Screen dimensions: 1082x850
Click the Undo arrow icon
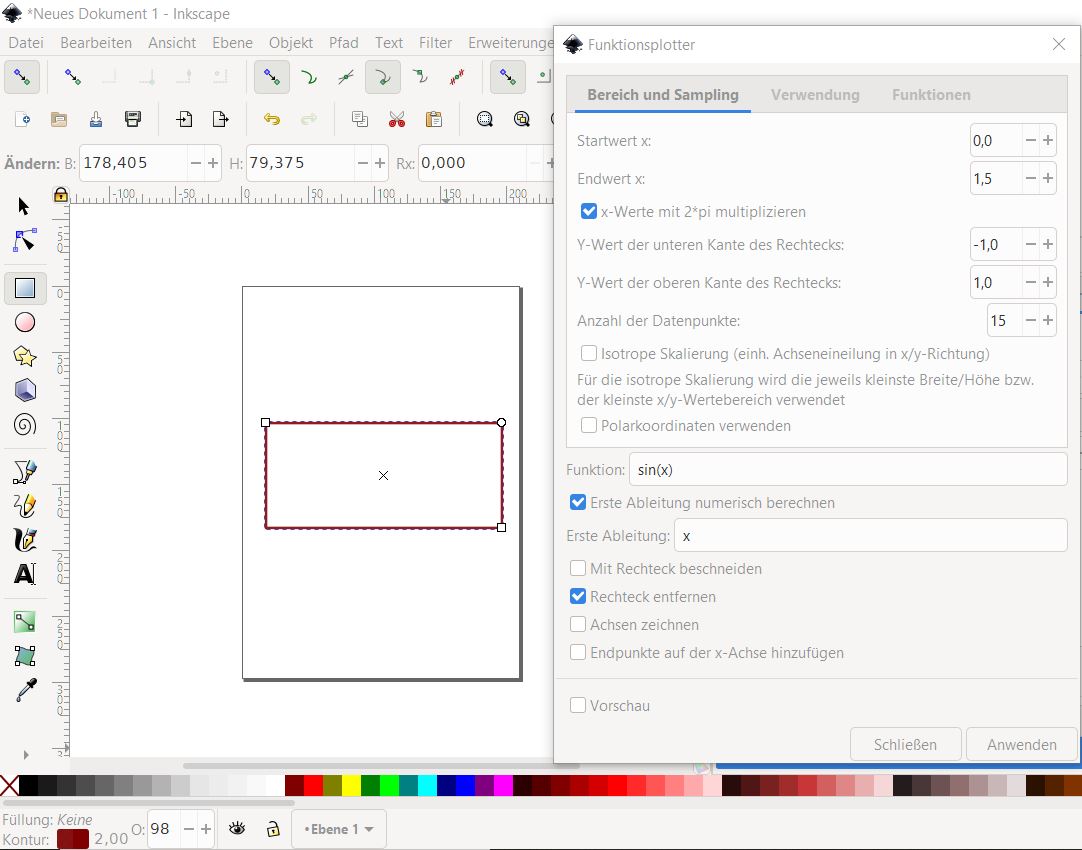pyautogui.click(x=271, y=120)
